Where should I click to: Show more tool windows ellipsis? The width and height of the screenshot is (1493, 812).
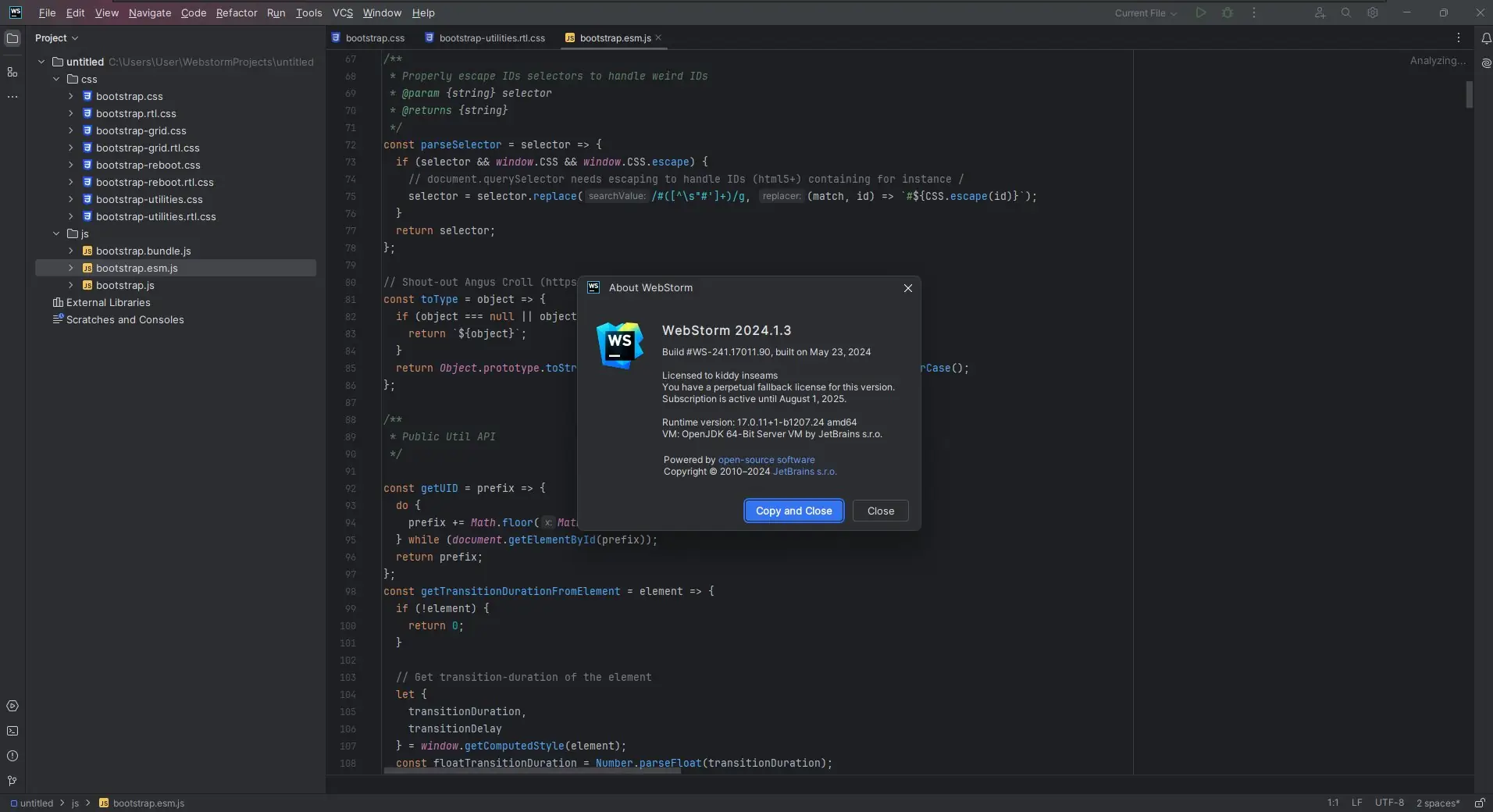12,97
